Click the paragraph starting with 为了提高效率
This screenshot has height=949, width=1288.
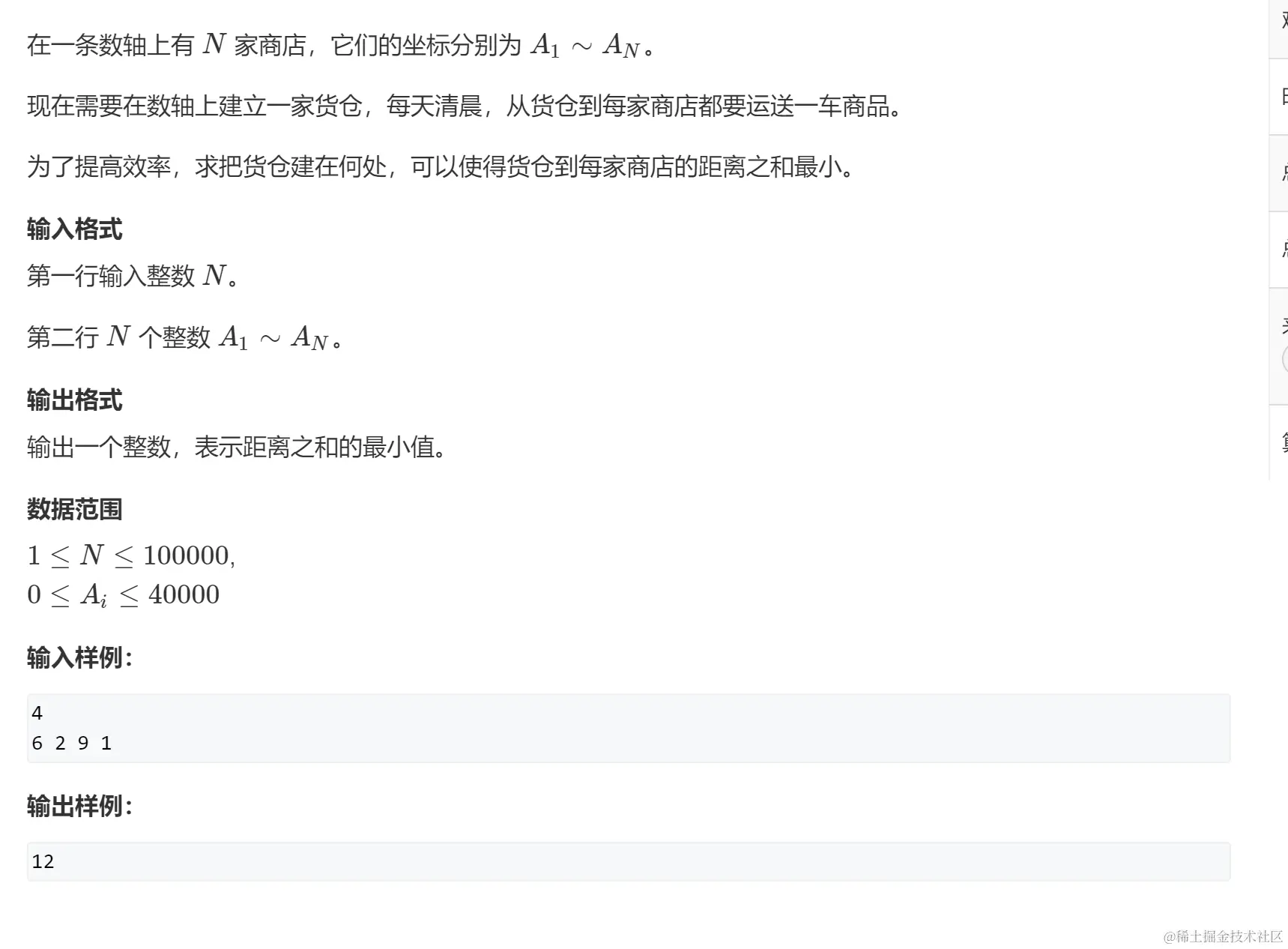click(441, 166)
